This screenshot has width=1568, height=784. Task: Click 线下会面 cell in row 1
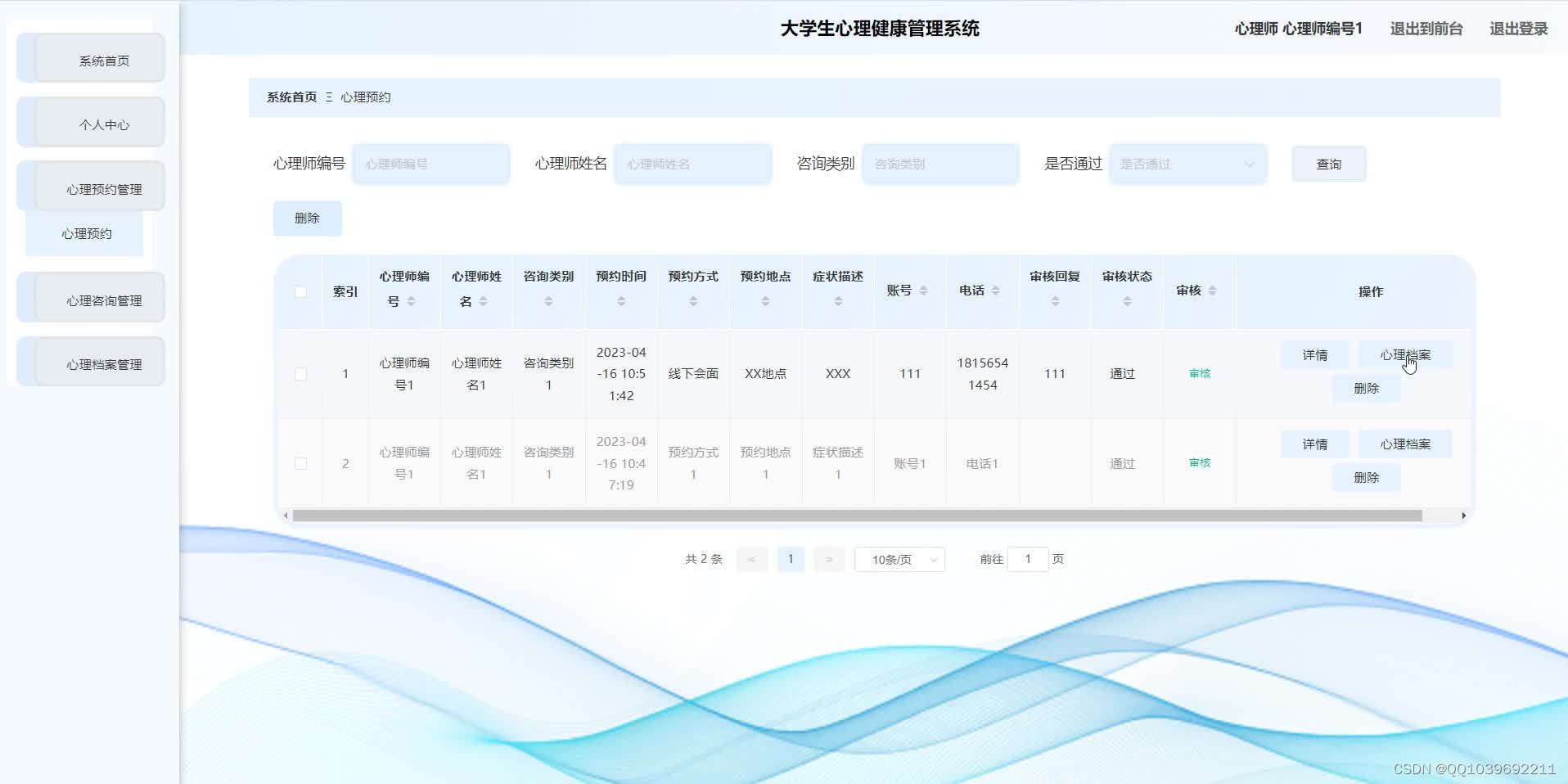tap(693, 374)
